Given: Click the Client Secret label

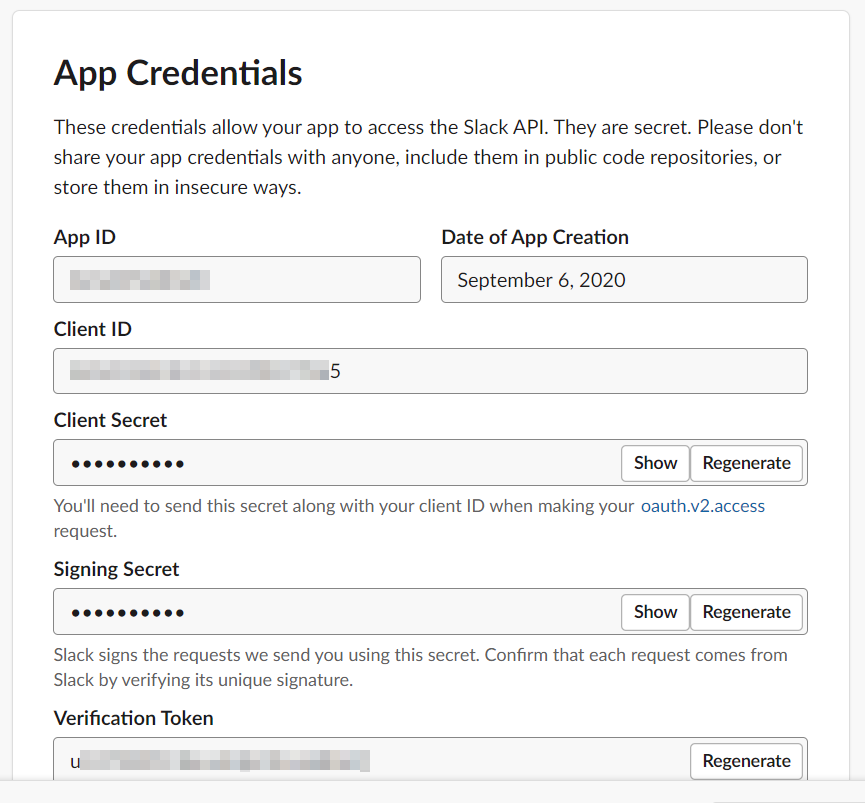Looking at the screenshot, I should tap(110, 420).
